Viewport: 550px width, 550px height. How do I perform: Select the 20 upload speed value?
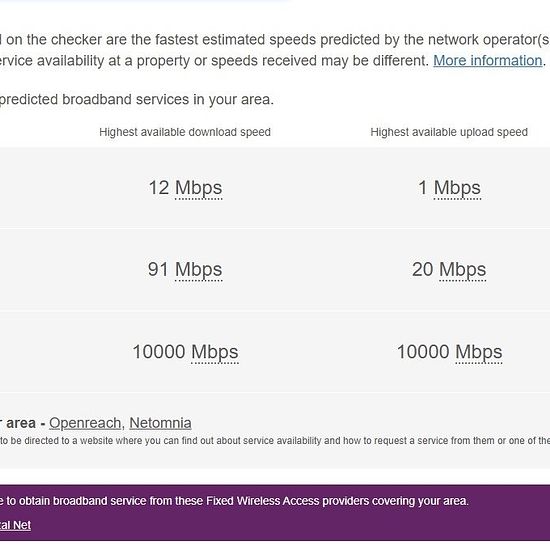[x=423, y=269]
